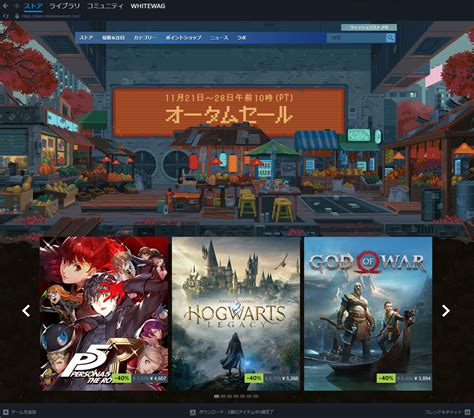Open the WHITEWAG profile tab
This screenshot has width=474, height=418.
point(148,6)
